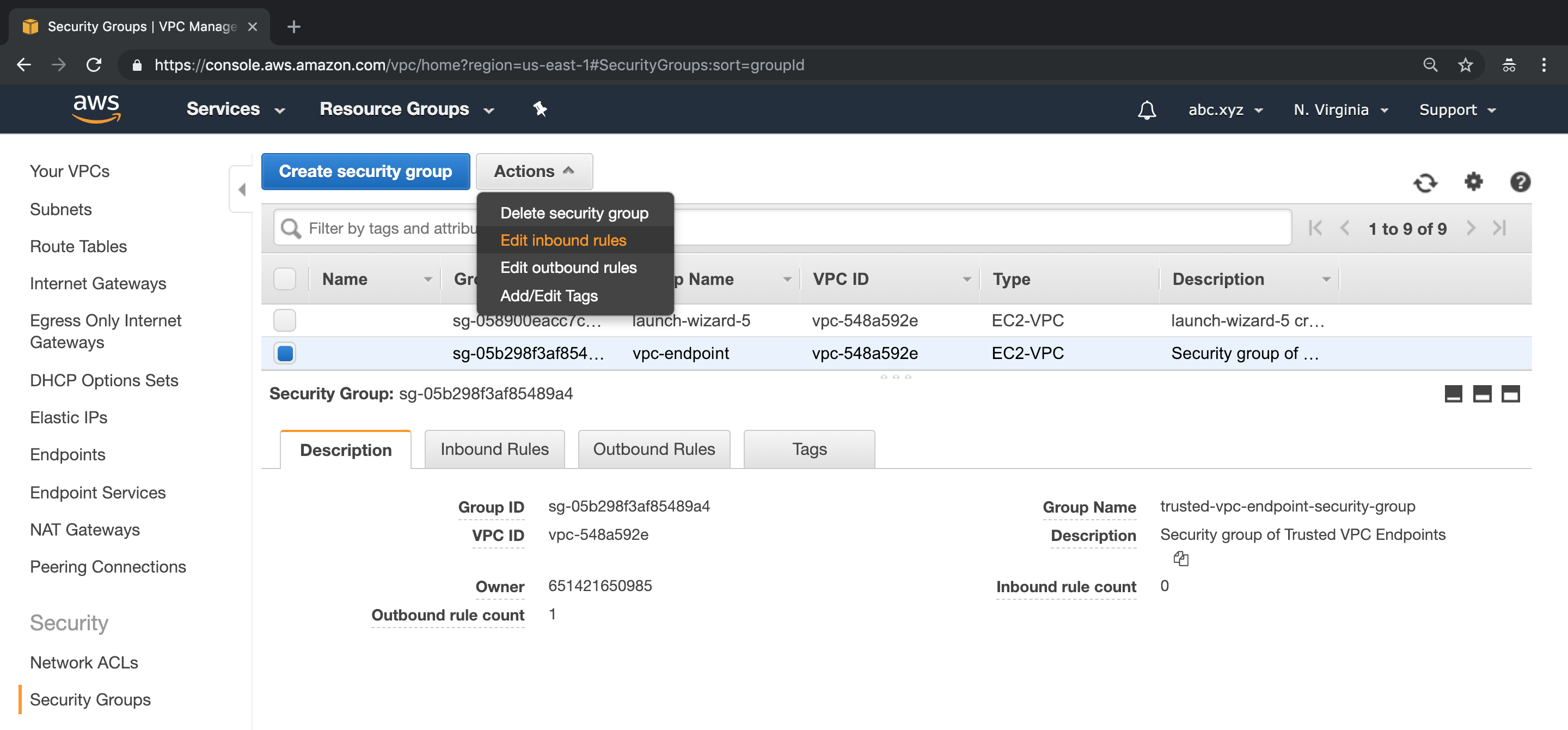Select Add/Edit Tags from Actions menu
The height and width of the screenshot is (730, 1568).
[549, 296]
